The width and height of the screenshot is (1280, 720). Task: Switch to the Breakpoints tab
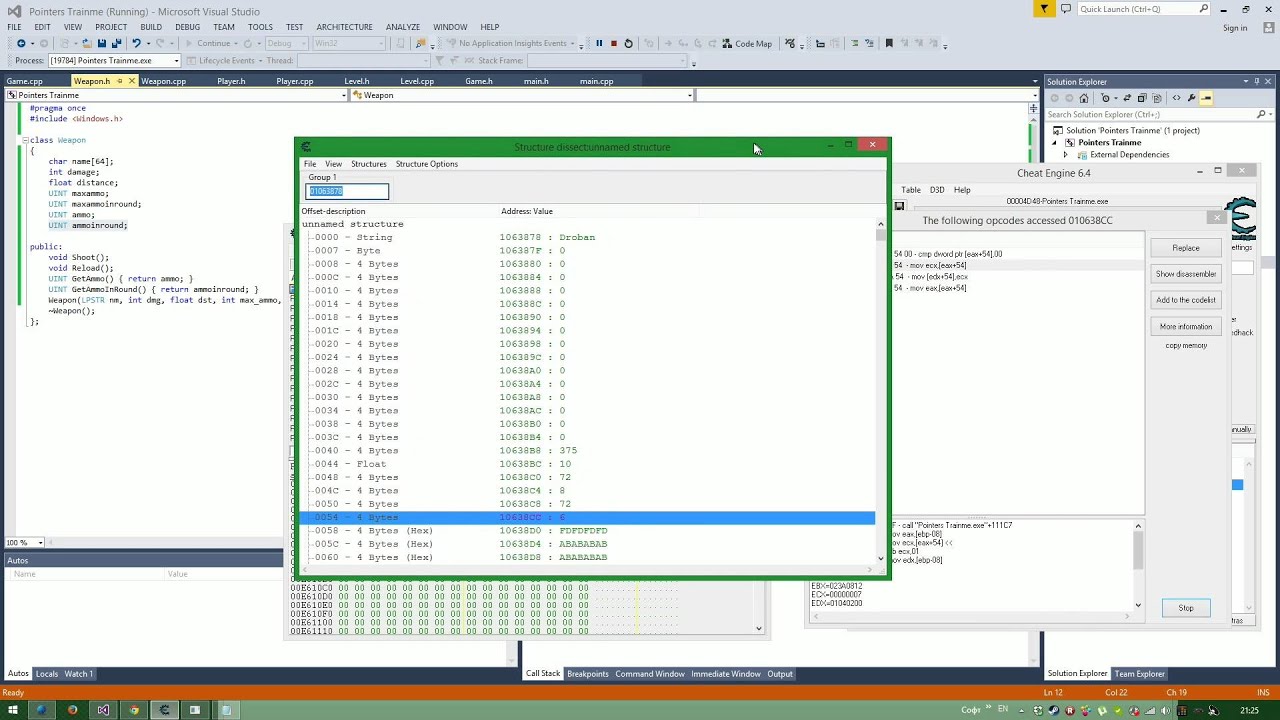pos(588,674)
